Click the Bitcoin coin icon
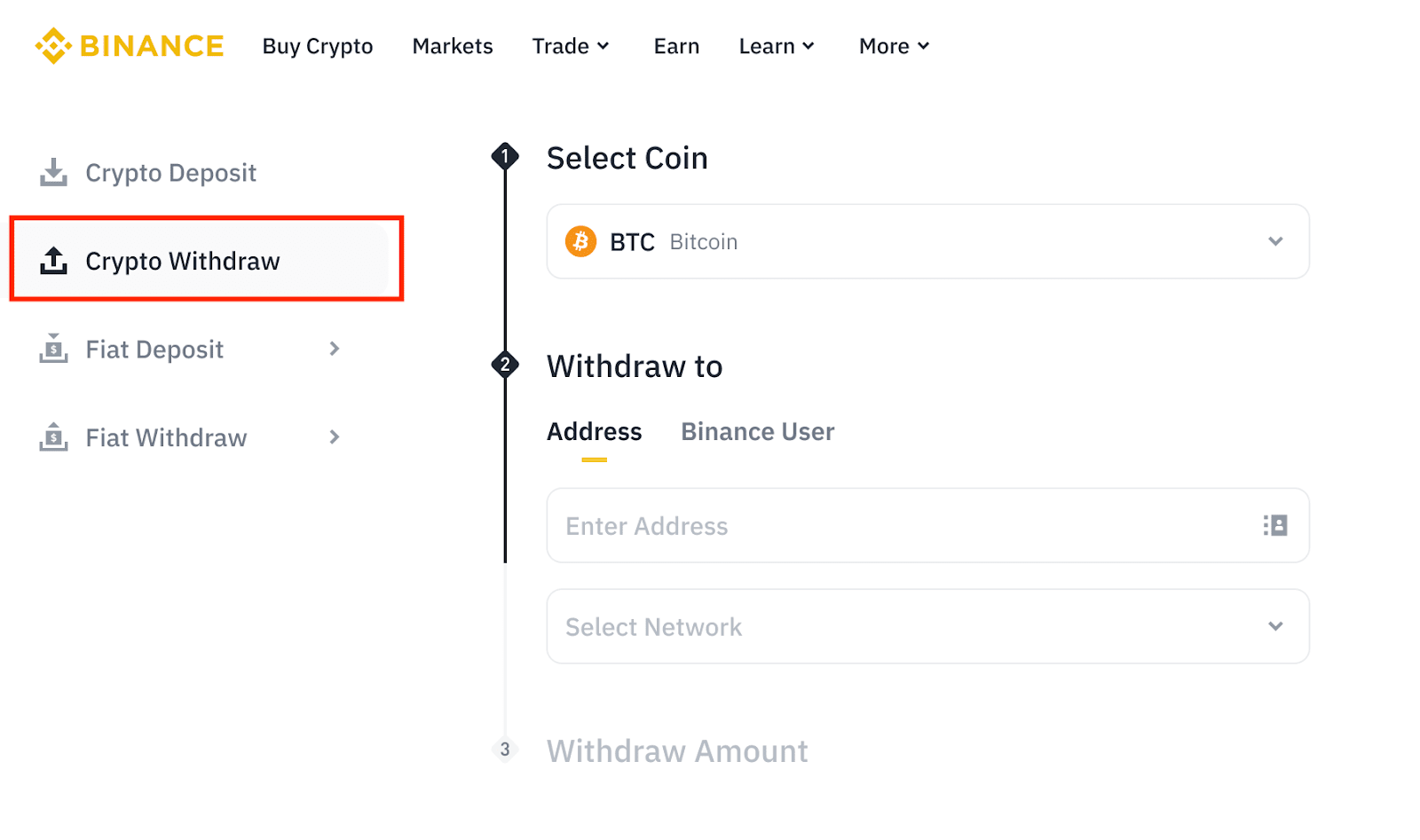The image size is (1420, 840). 580,241
